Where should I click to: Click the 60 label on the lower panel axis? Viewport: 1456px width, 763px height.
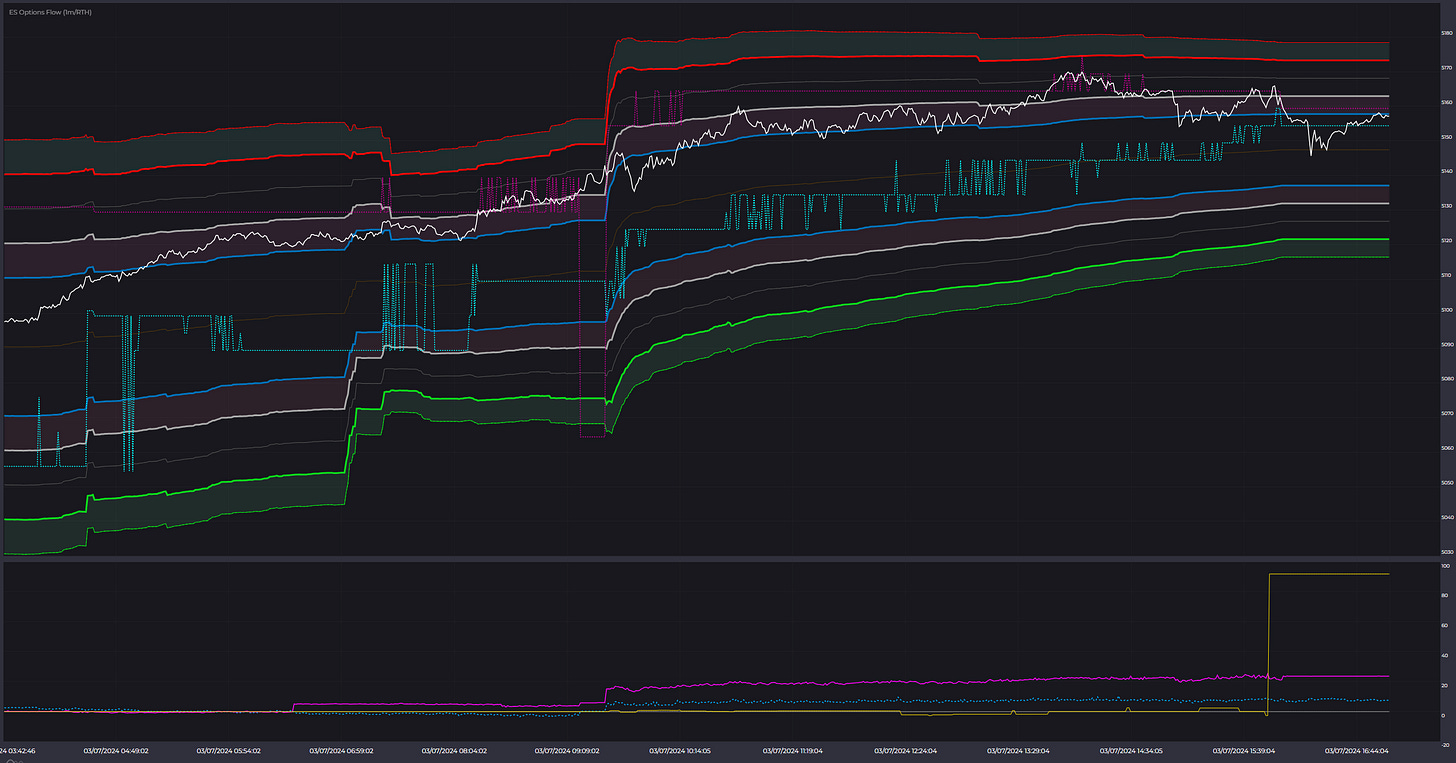coord(1445,626)
